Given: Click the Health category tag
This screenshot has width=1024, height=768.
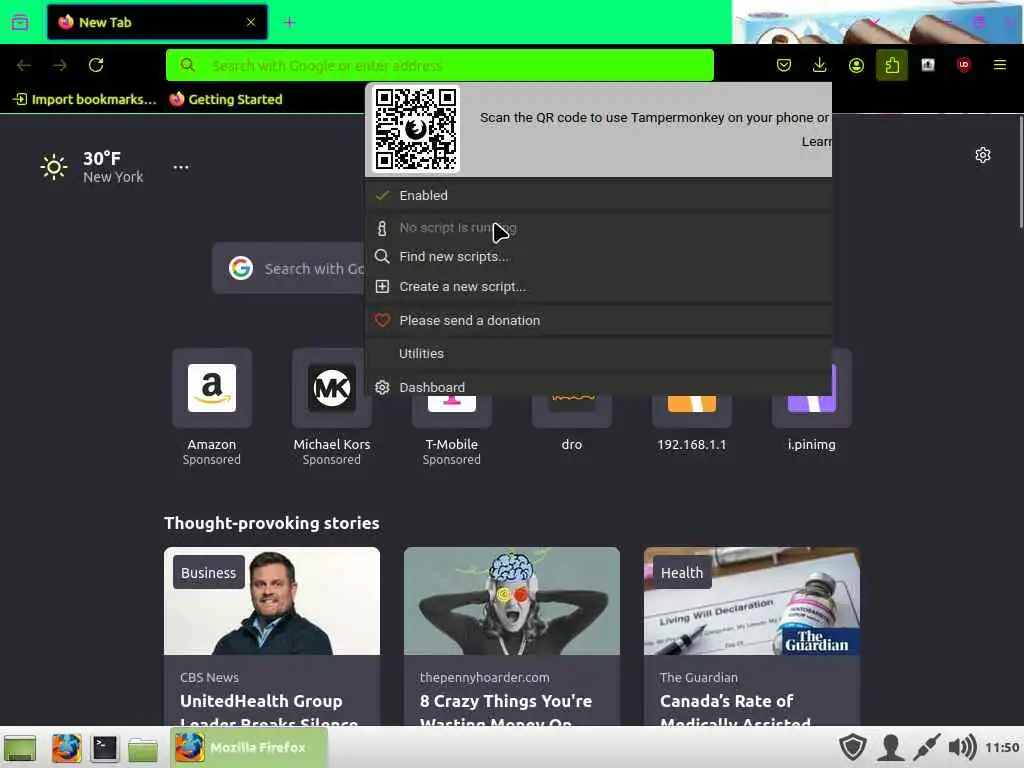Looking at the screenshot, I should click(682, 573).
